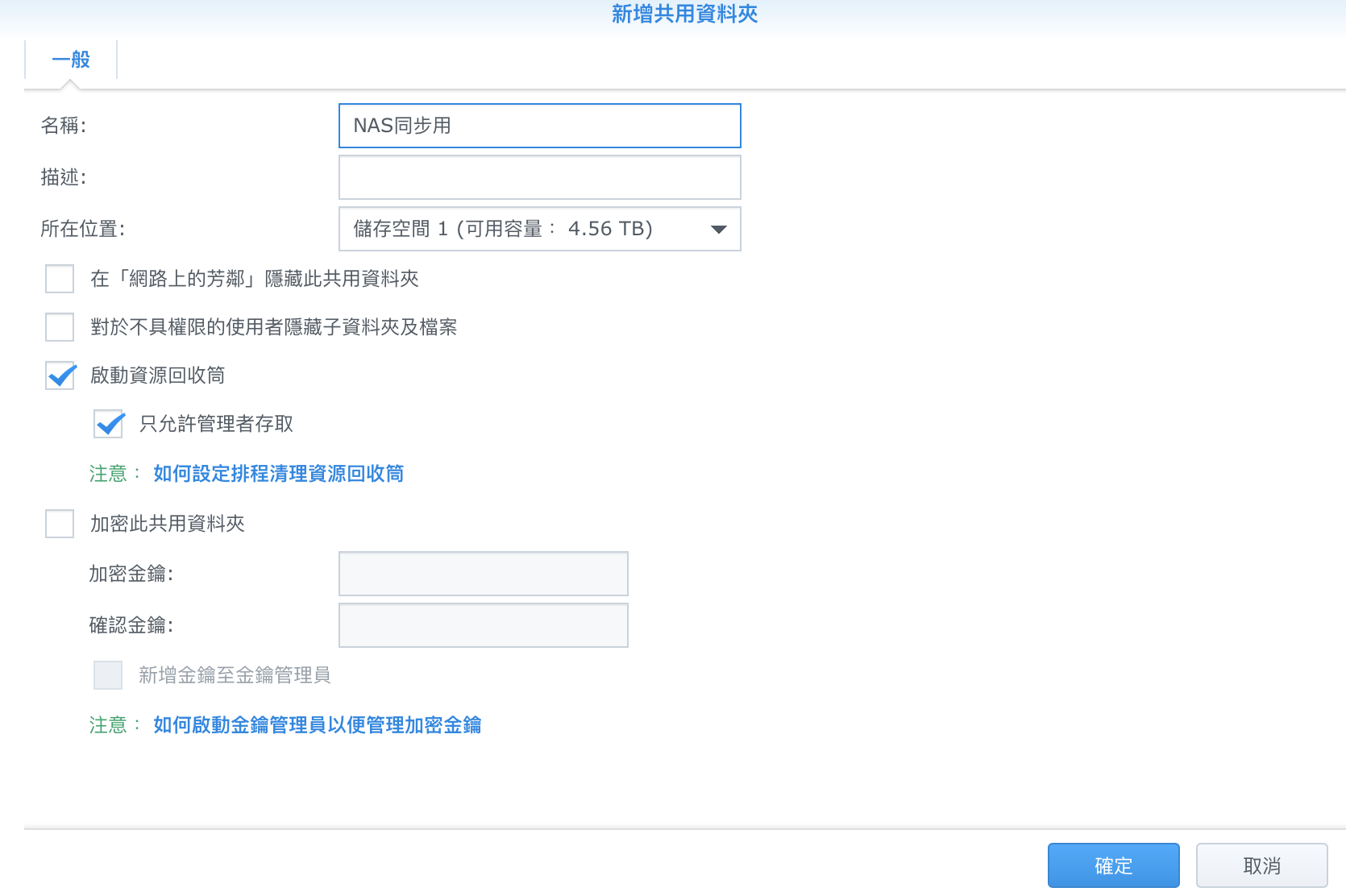Tick the 對於不具權限的使用者隱藏子資料夾及檔案 checkbox
The height and width of the screenshot is (896, 1346).
click(x=60, y=327)
